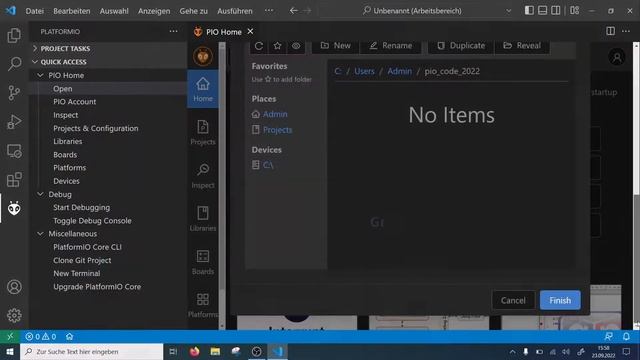Navigate to Users in breadcrumb path
The height and width of the screenshot is (360, 640).
[364, 71]
